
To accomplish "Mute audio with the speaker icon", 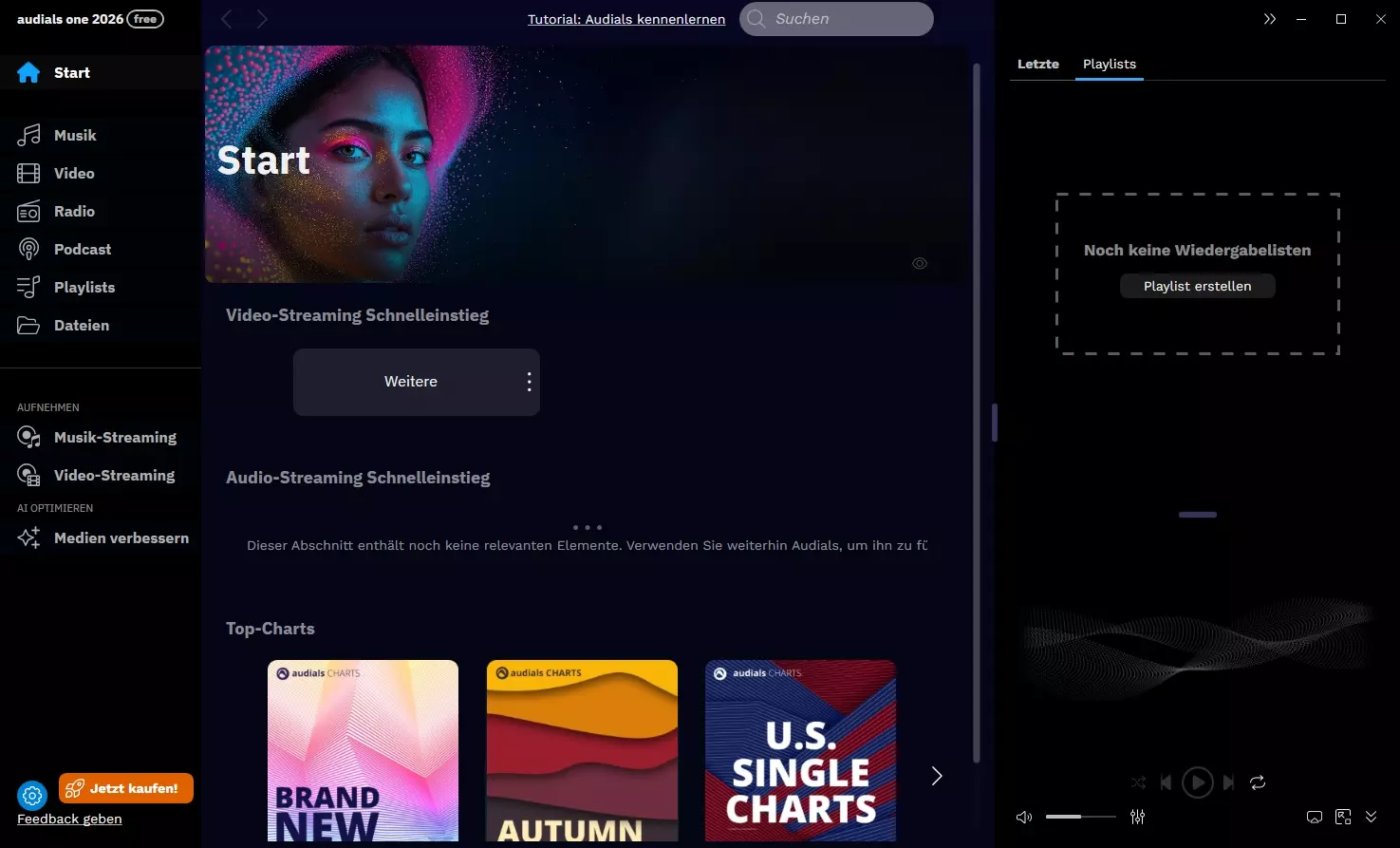I will [1024, 817].
